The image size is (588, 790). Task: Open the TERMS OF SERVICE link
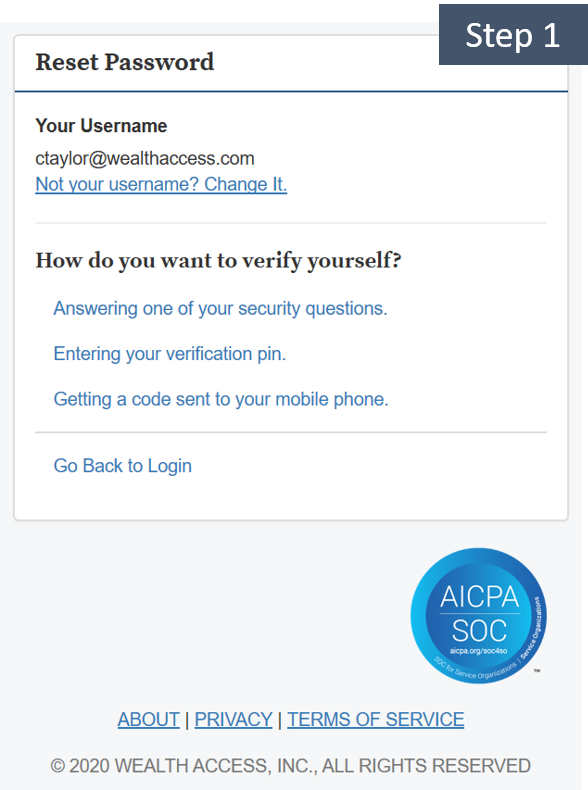pos(376,719)
